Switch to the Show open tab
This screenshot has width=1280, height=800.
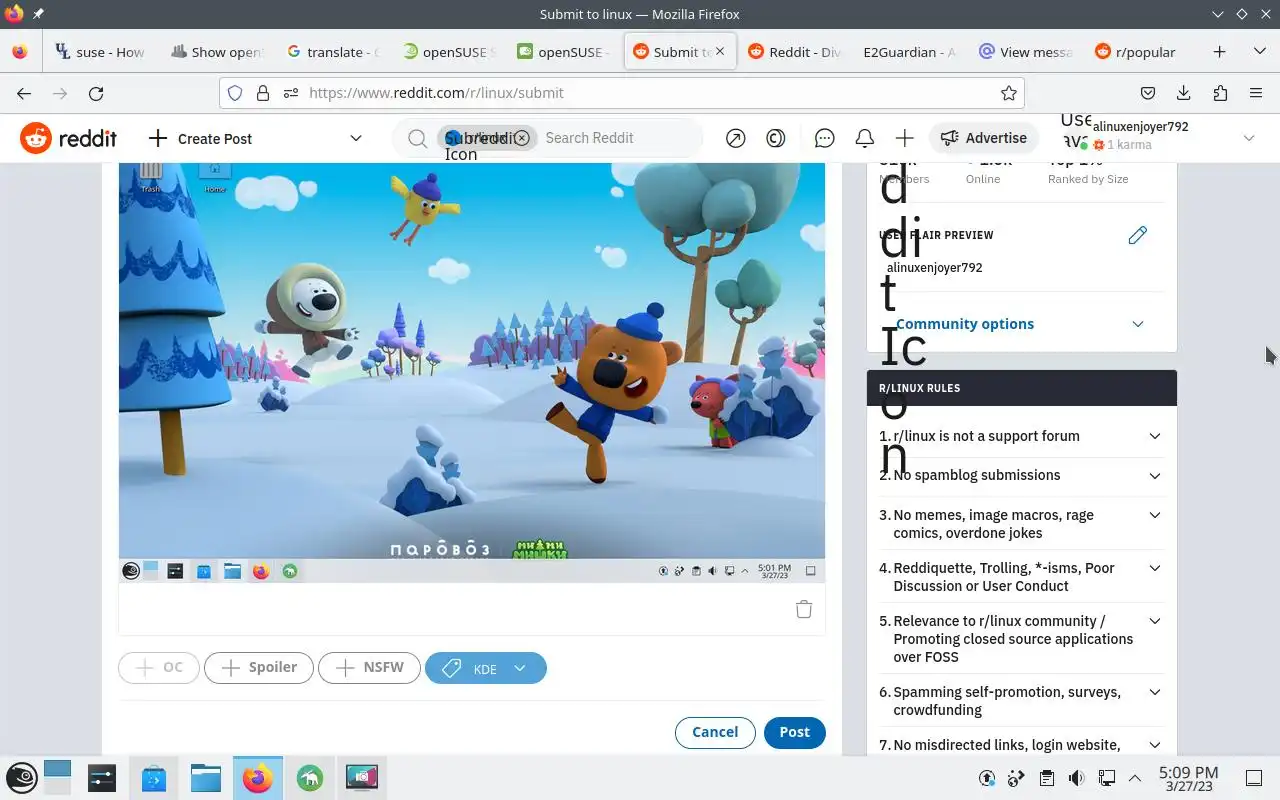click(217, 52)
